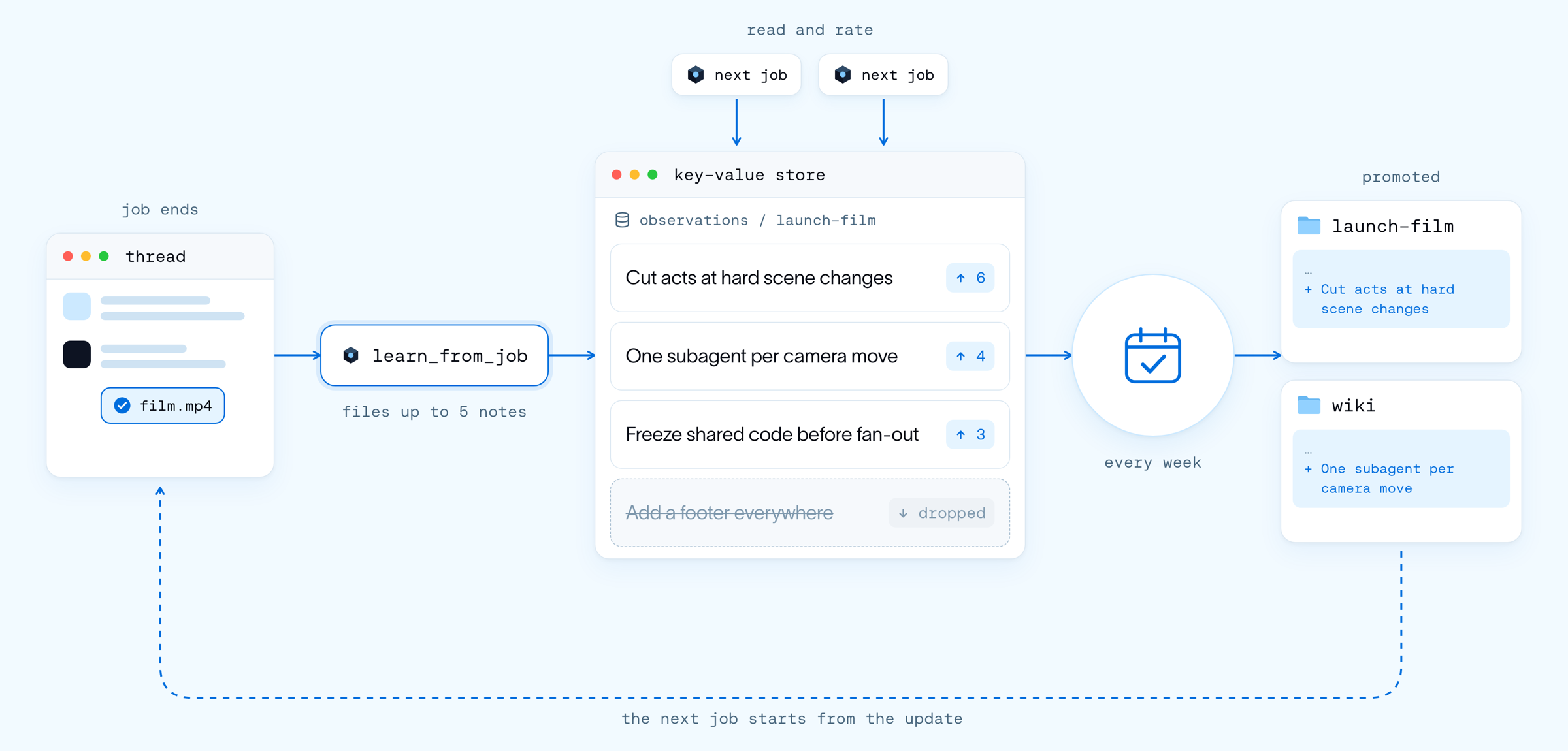Select struck-through 'Add a footer everywhere' row
Viewport: 1568px width, 751px height.
(809, 513)
